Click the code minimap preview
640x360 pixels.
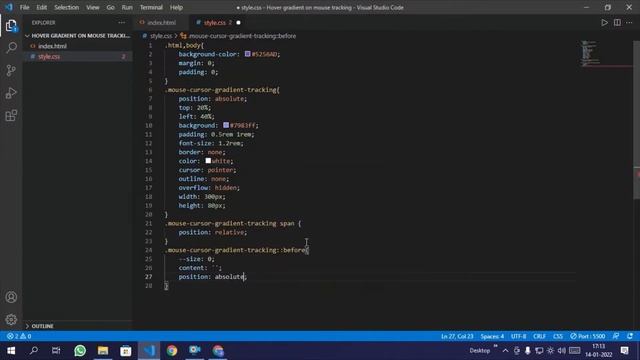pos(591,53)
